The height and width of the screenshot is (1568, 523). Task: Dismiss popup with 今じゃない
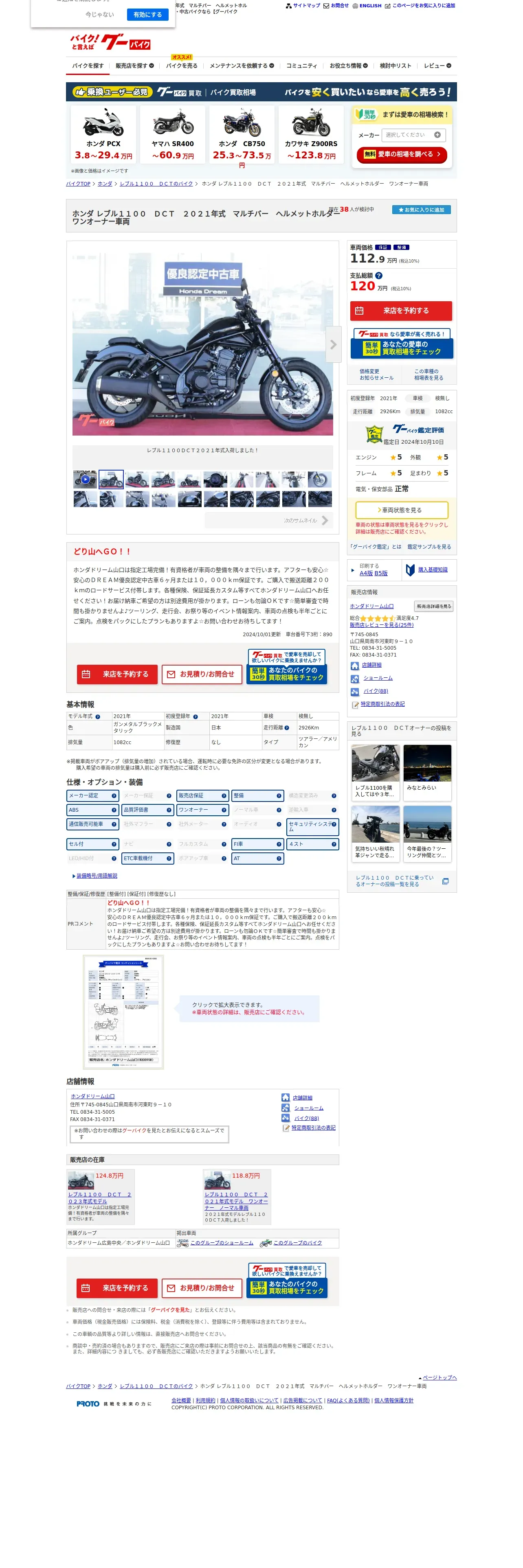[x=99, y=15]
